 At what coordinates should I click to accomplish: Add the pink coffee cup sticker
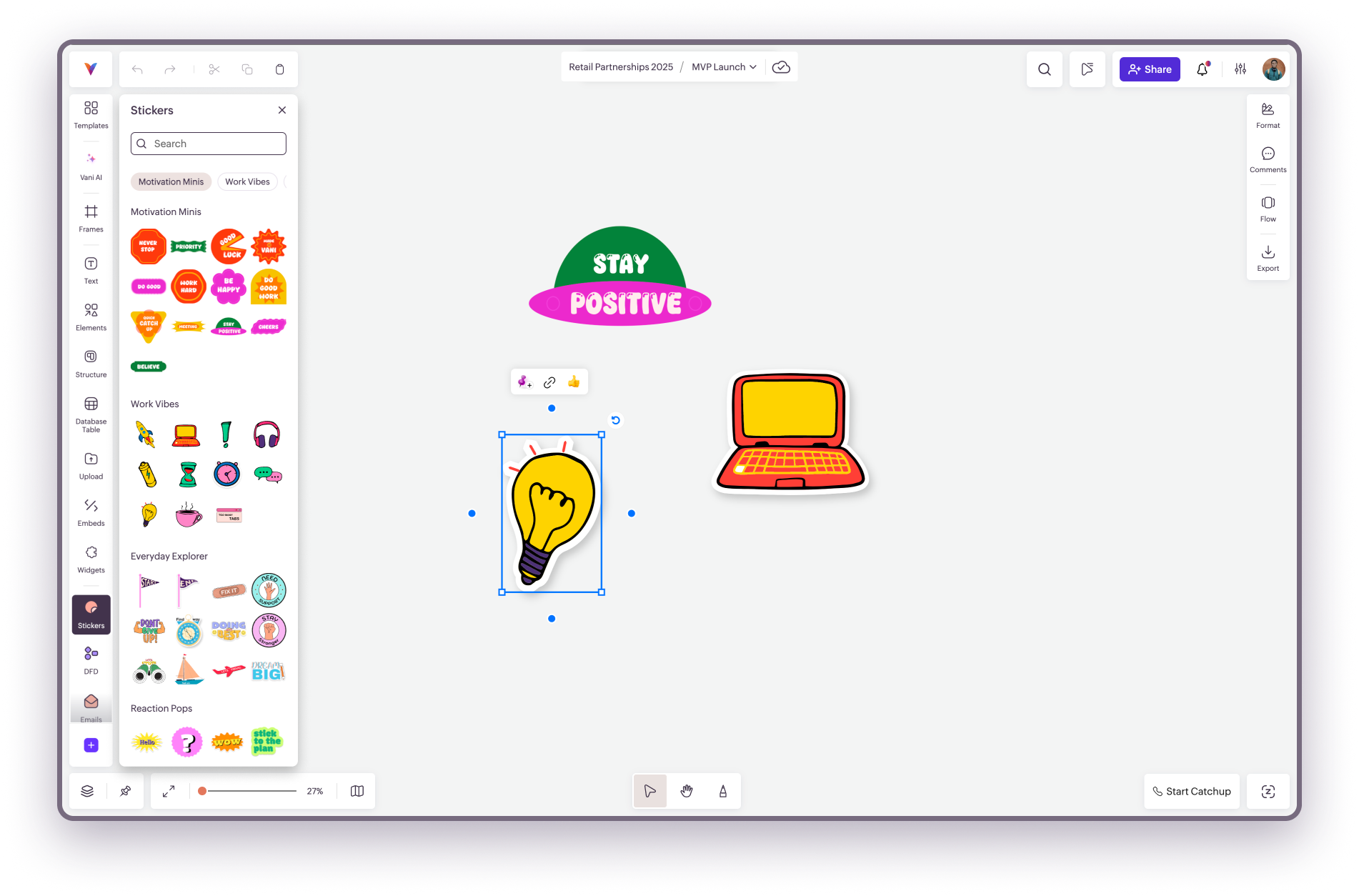coord(189,514)
